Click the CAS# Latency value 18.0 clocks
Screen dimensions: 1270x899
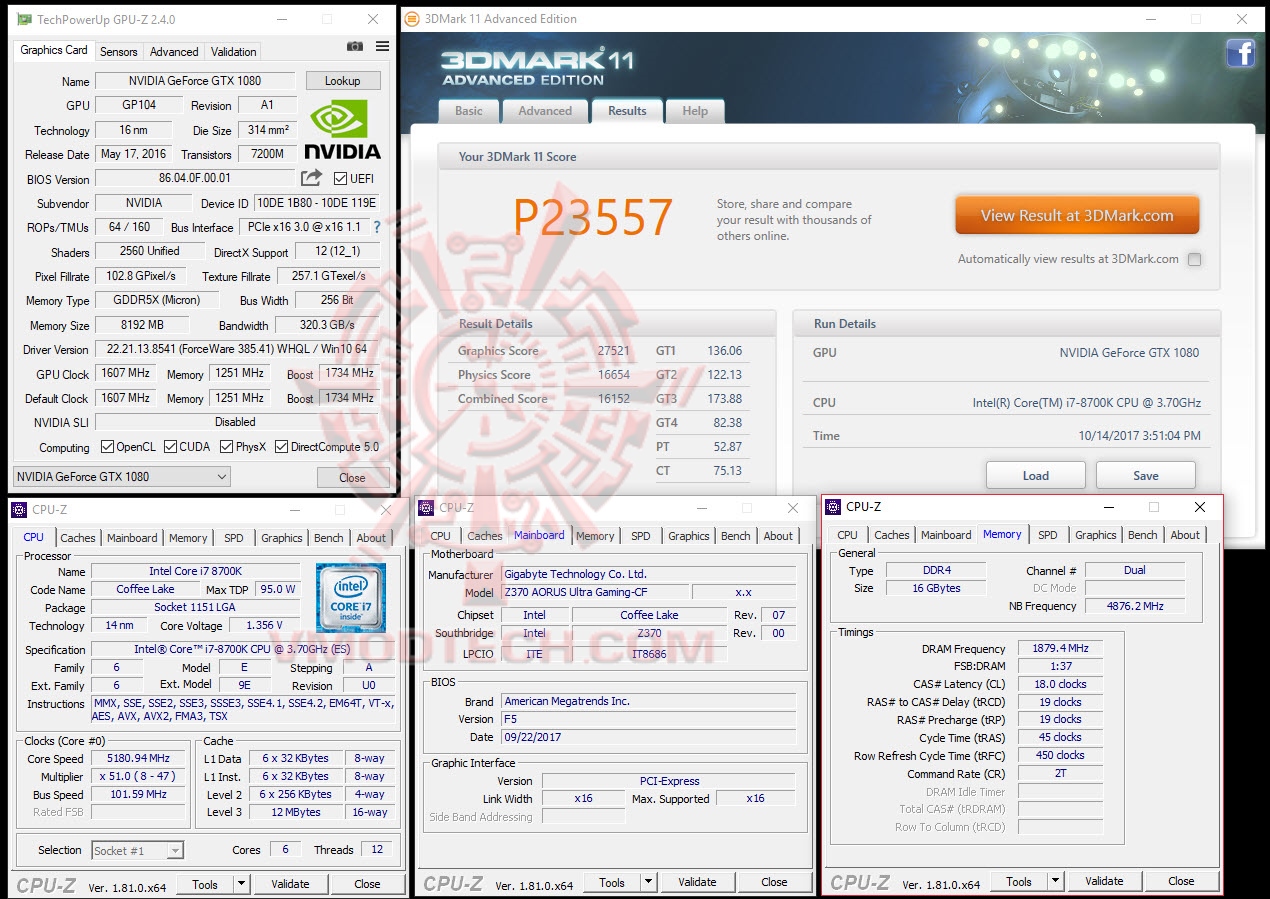(1060, 685)
